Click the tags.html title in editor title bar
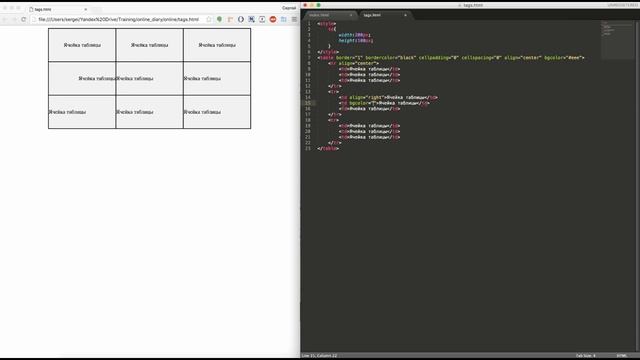640x360 pixels. coord(473,5)
